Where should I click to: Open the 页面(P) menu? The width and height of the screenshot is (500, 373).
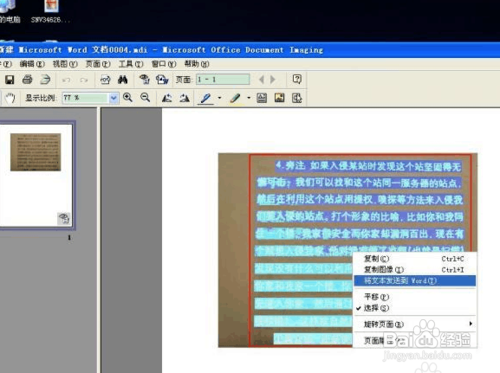[98, 64]
